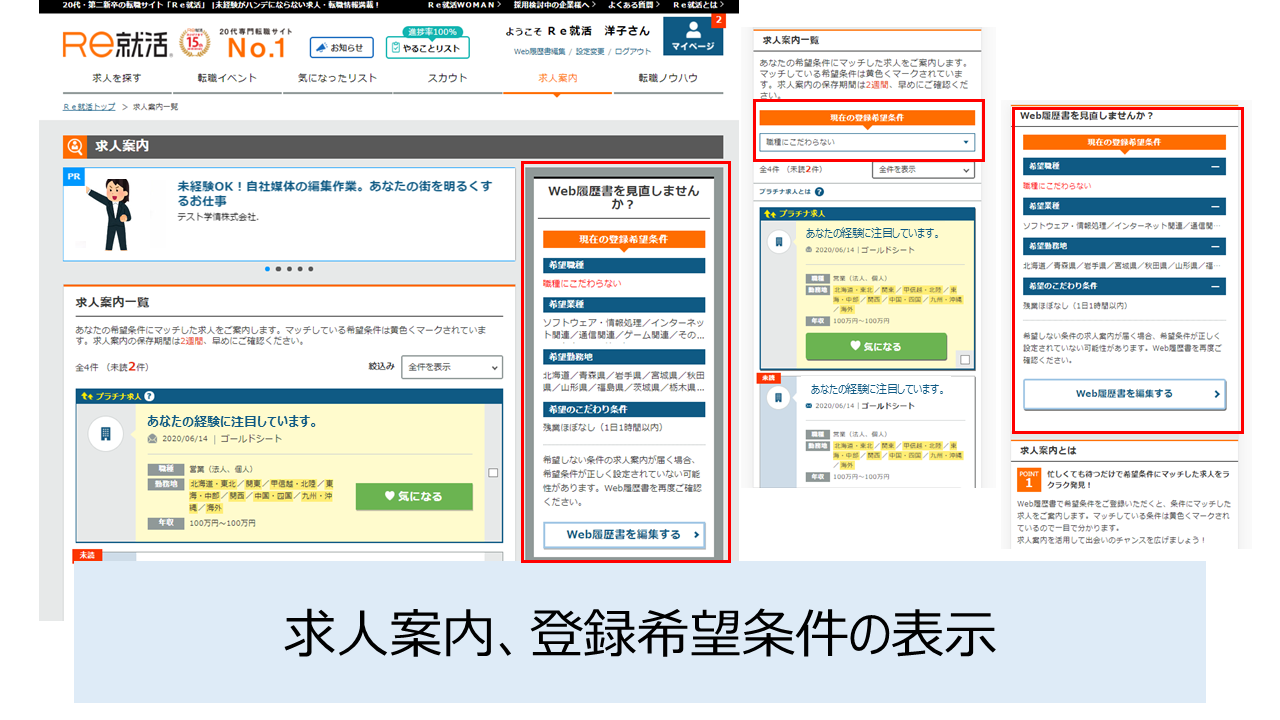
Task: Open the PR ad 未経験OK！自社媒体の編集作業 headline
Action: pyautogui.click(x=334, y=193)
